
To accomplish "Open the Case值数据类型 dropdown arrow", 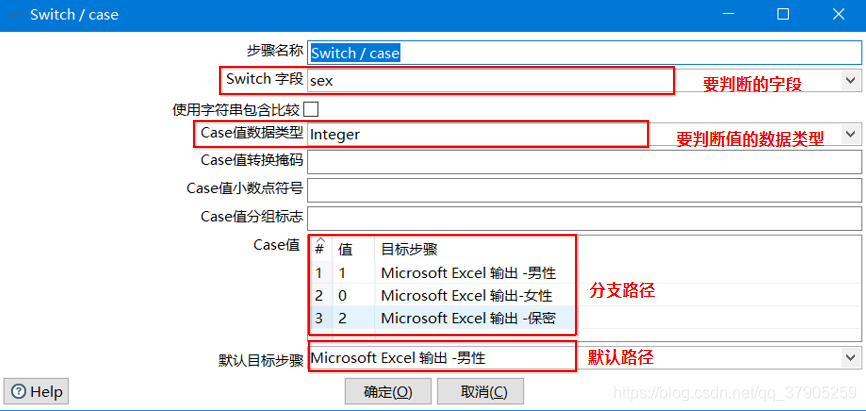I will (x=851, y=134).
